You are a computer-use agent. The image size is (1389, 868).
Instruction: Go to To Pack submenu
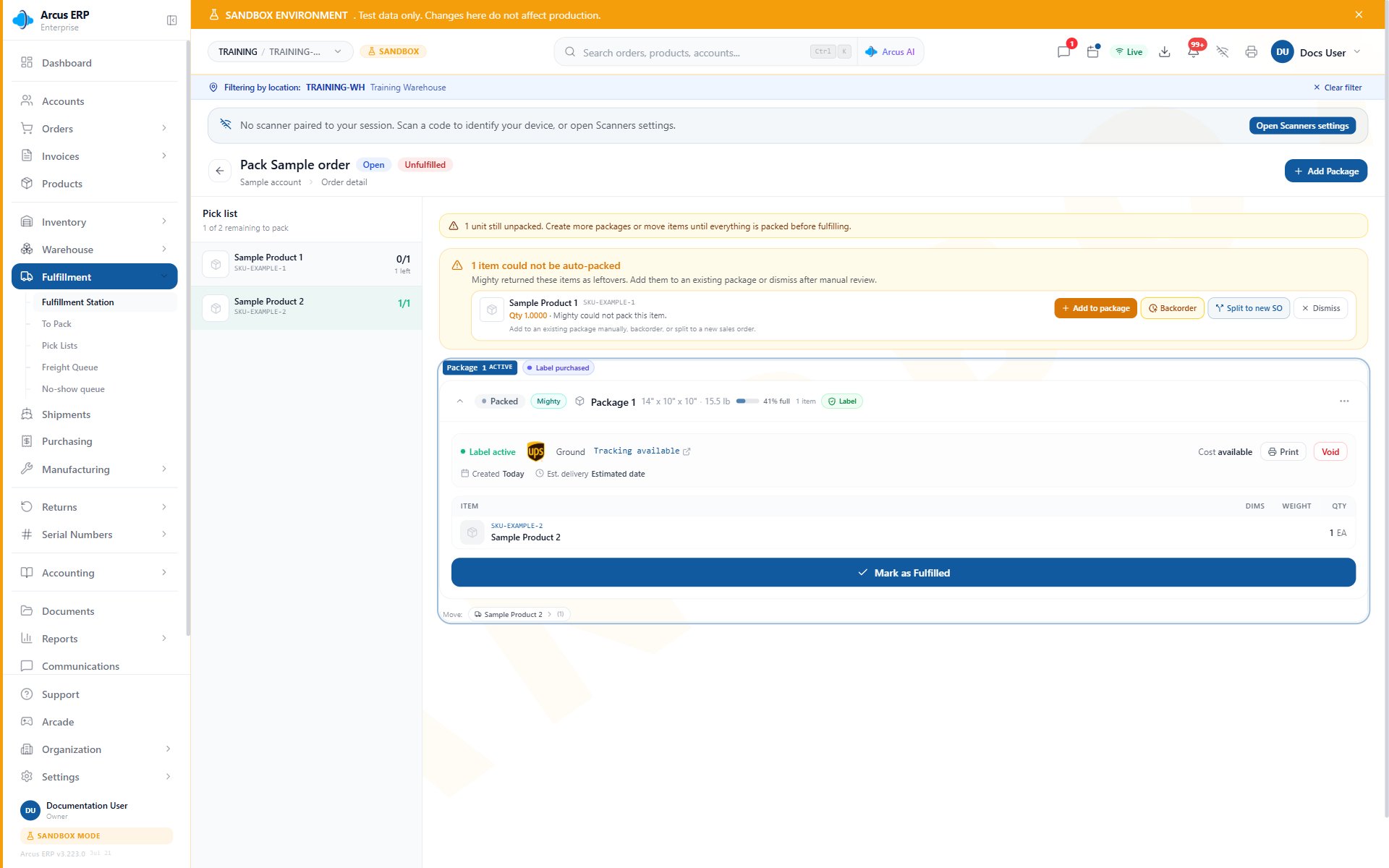(56, 324)
